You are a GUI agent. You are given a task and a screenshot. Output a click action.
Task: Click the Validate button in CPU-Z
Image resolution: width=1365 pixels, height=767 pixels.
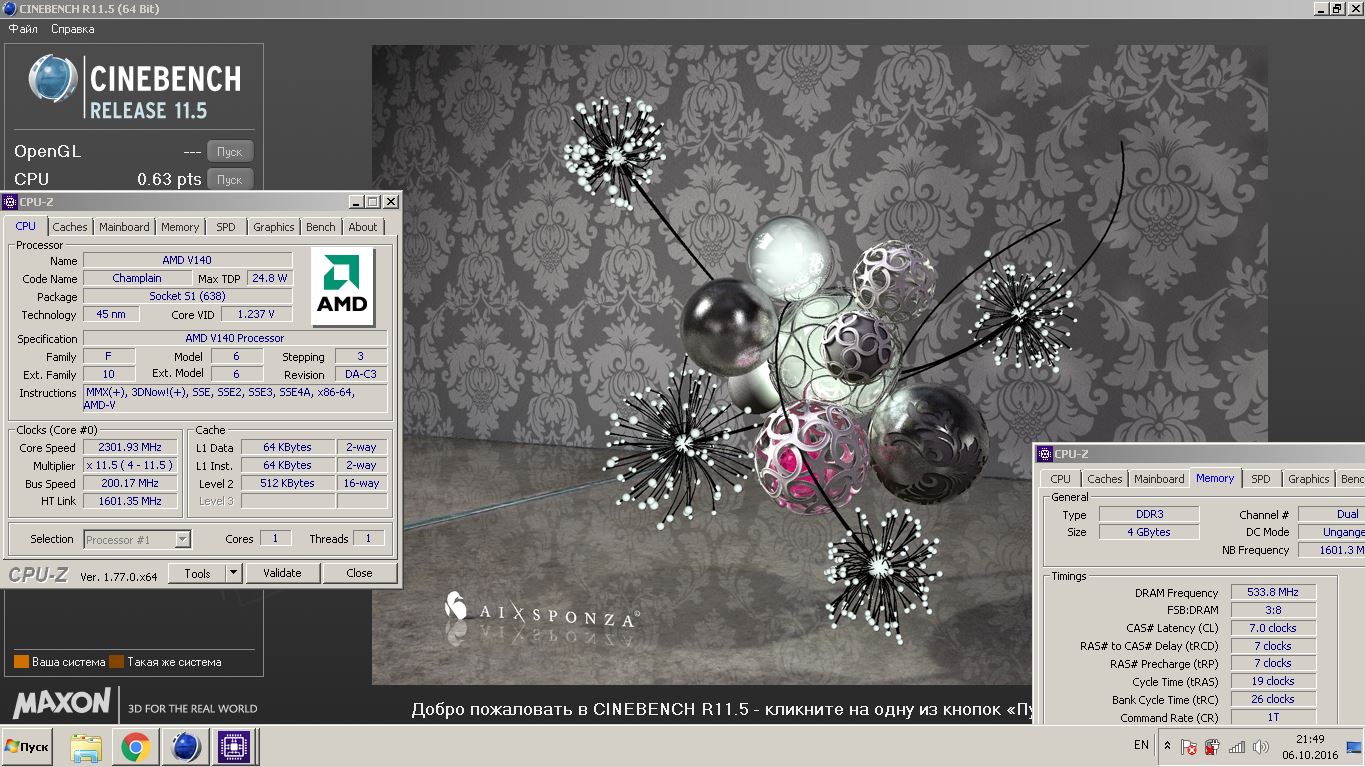(282, 573)
